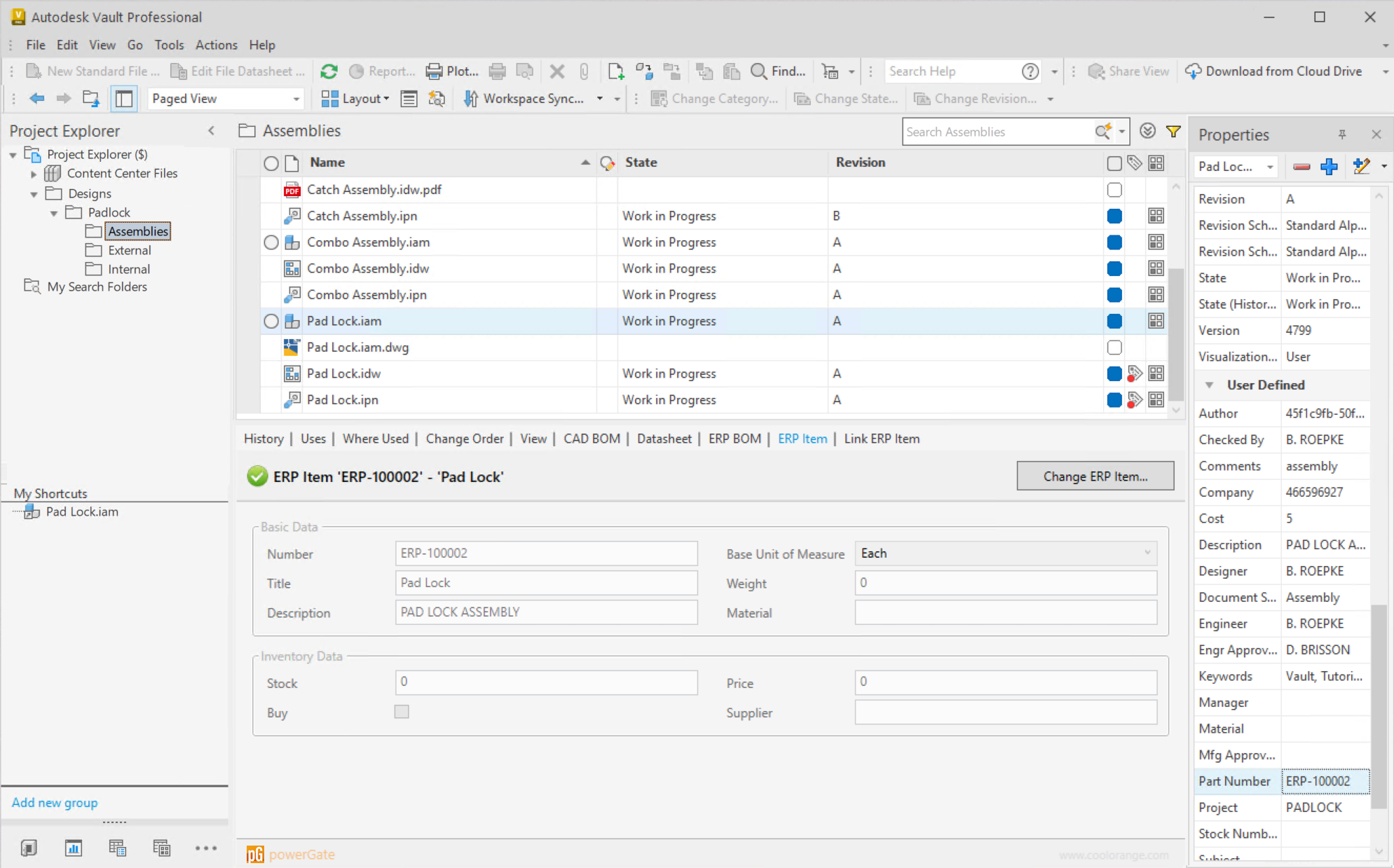This screenshot has width=1394, height=868.
Task: Select the External folder in tree
Action: (129, 251)
